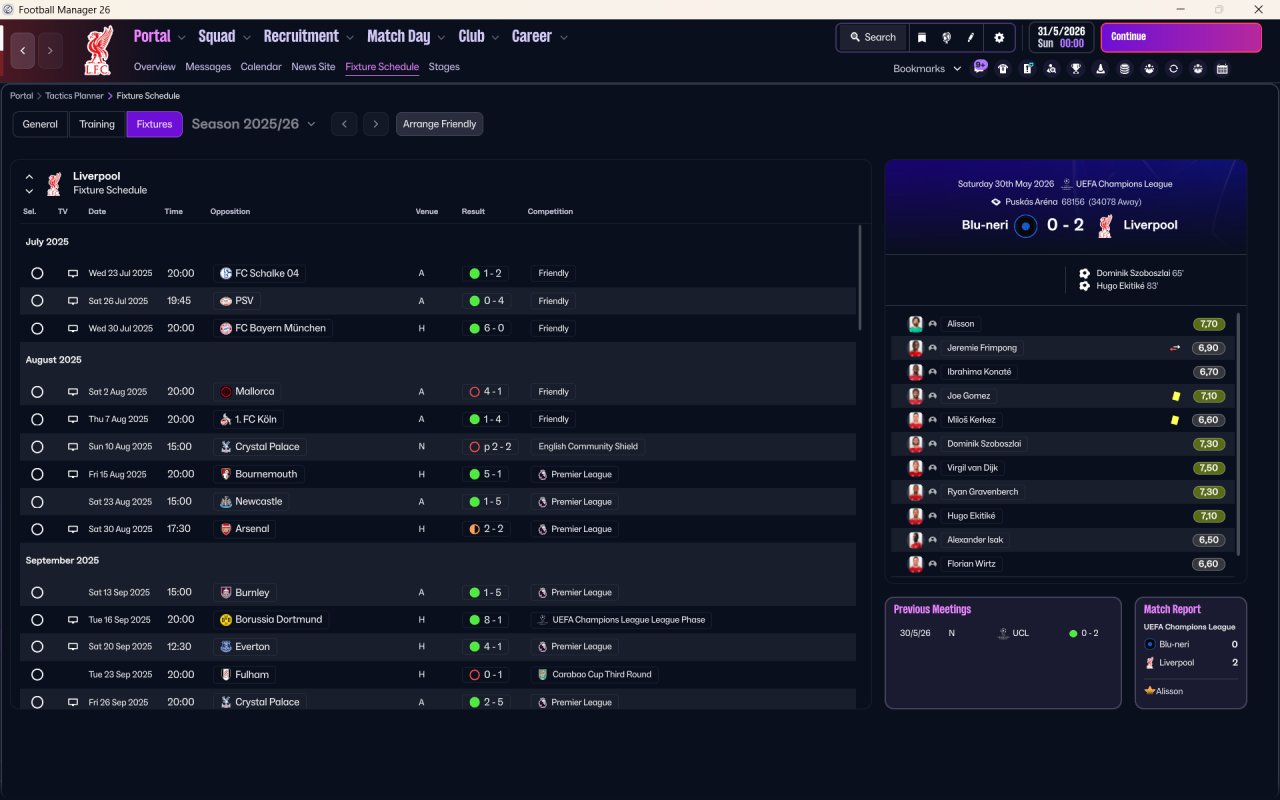1280x800 pixels.
Task: Select the Newcastle fixture radio button
Action: tap(37, 502)
